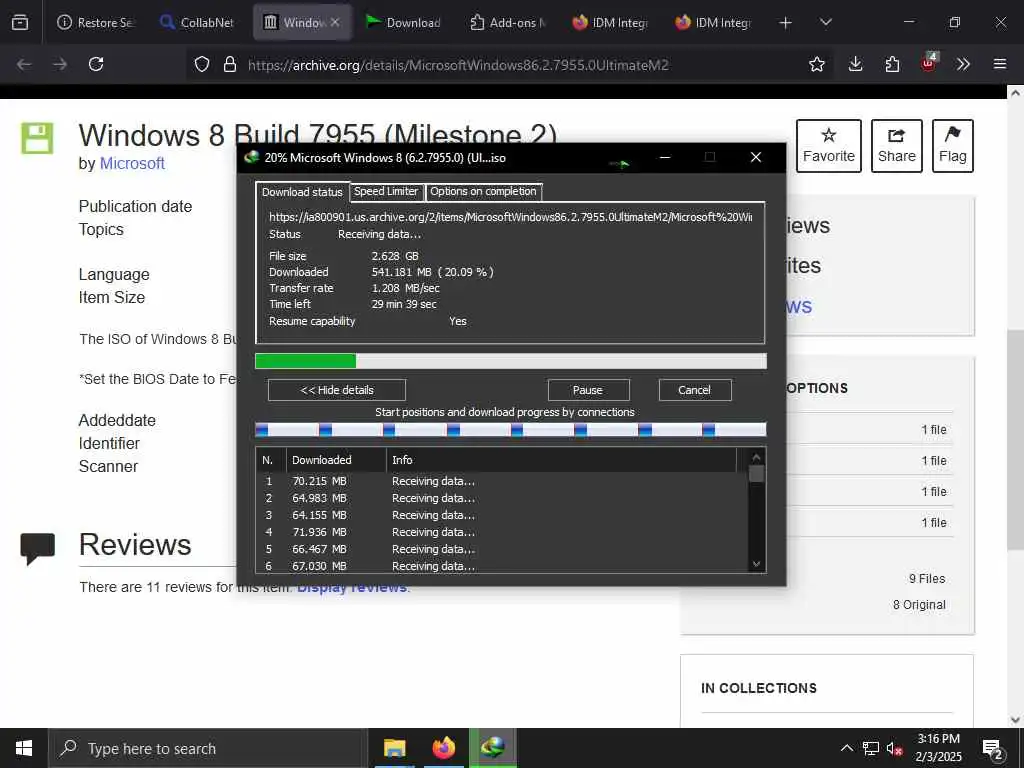Image resolution: width=1024 pixels, height=768 pixels.
Task: Cancel the IDM download
Action: [695, 390]
